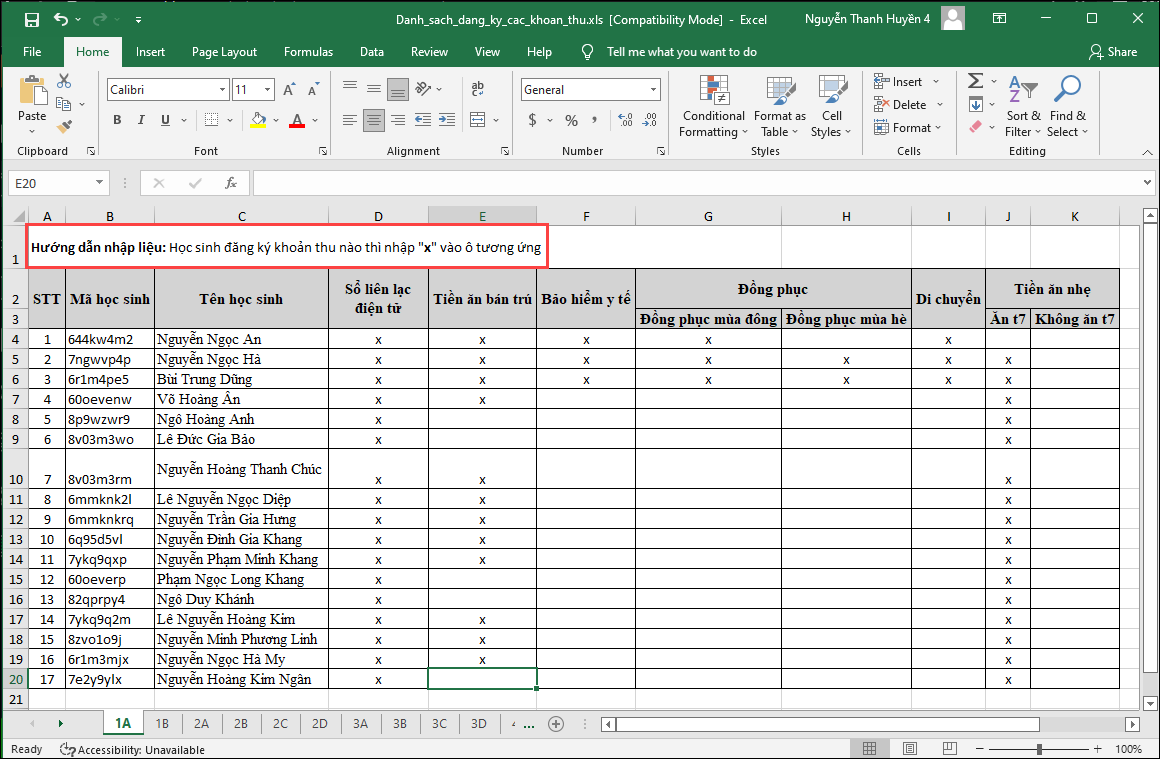Click Tell me what you want to do

(681, 52)
